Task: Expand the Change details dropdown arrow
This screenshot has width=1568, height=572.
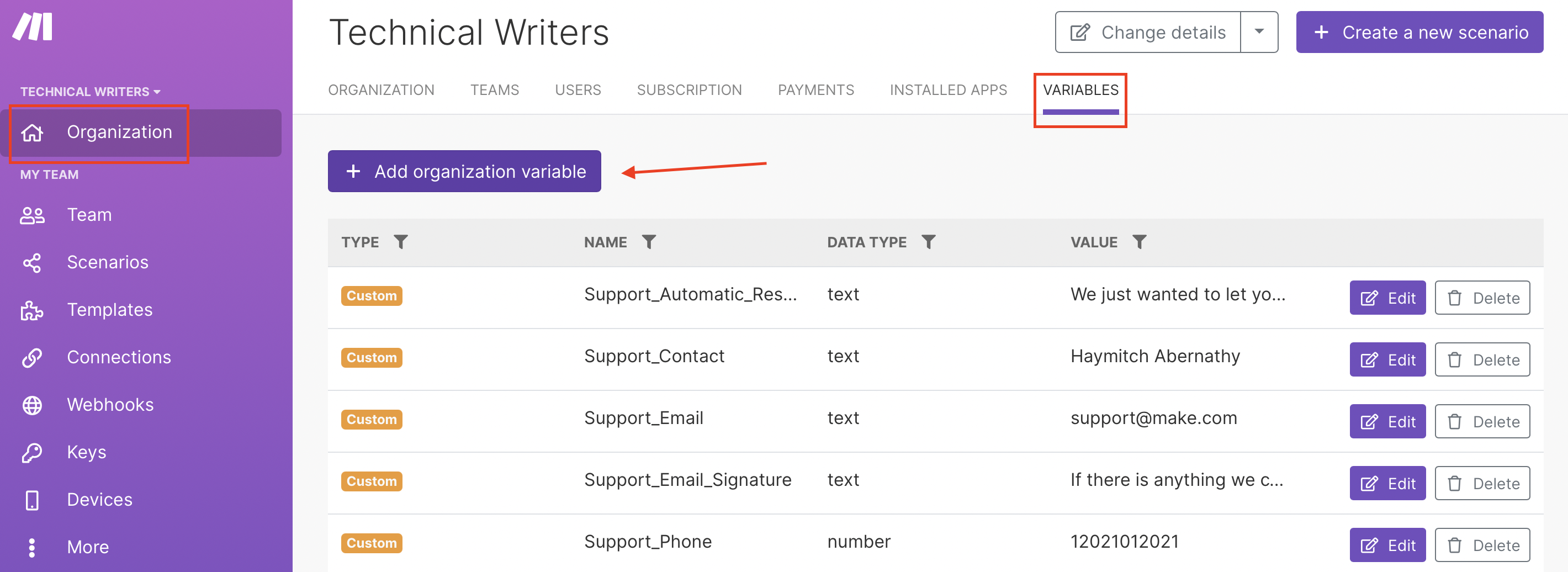Action: [1259, 32]
